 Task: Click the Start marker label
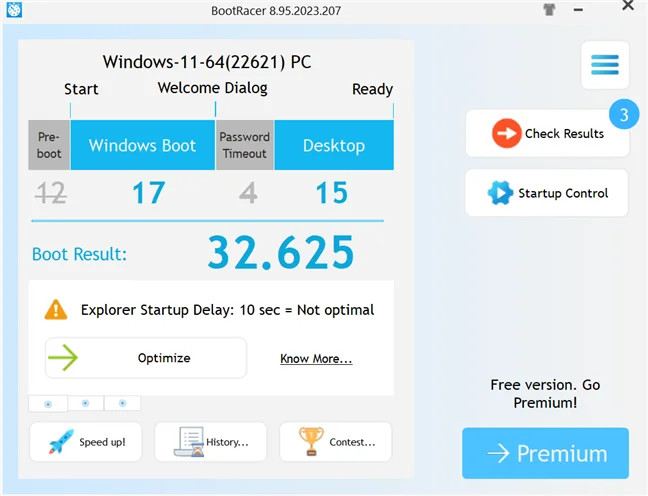81,89
